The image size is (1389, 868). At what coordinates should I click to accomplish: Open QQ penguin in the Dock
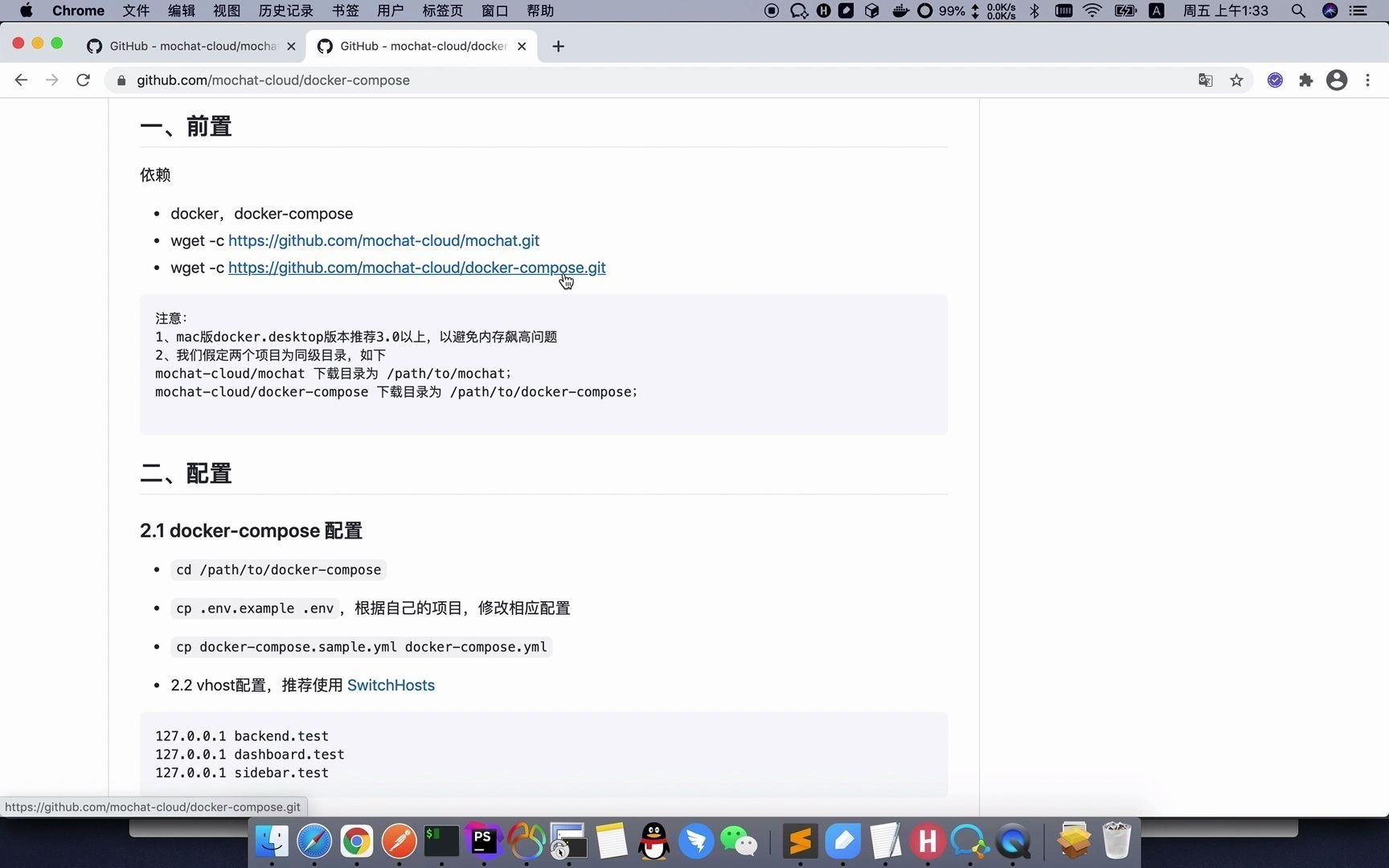pos(654,841)
